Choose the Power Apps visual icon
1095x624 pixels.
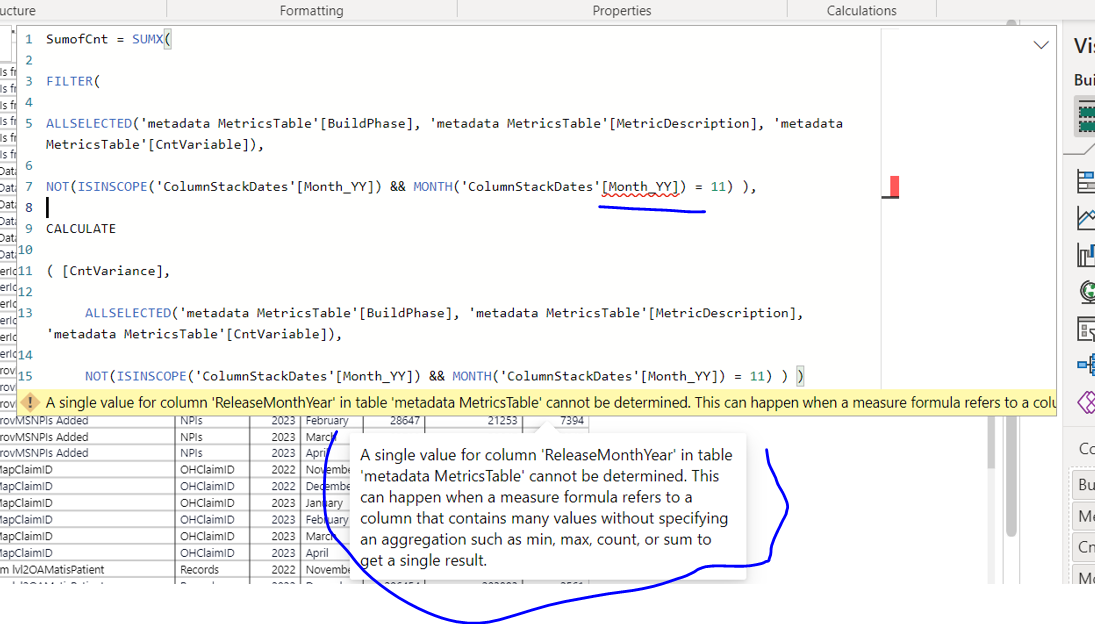[x=1087, y=402]
